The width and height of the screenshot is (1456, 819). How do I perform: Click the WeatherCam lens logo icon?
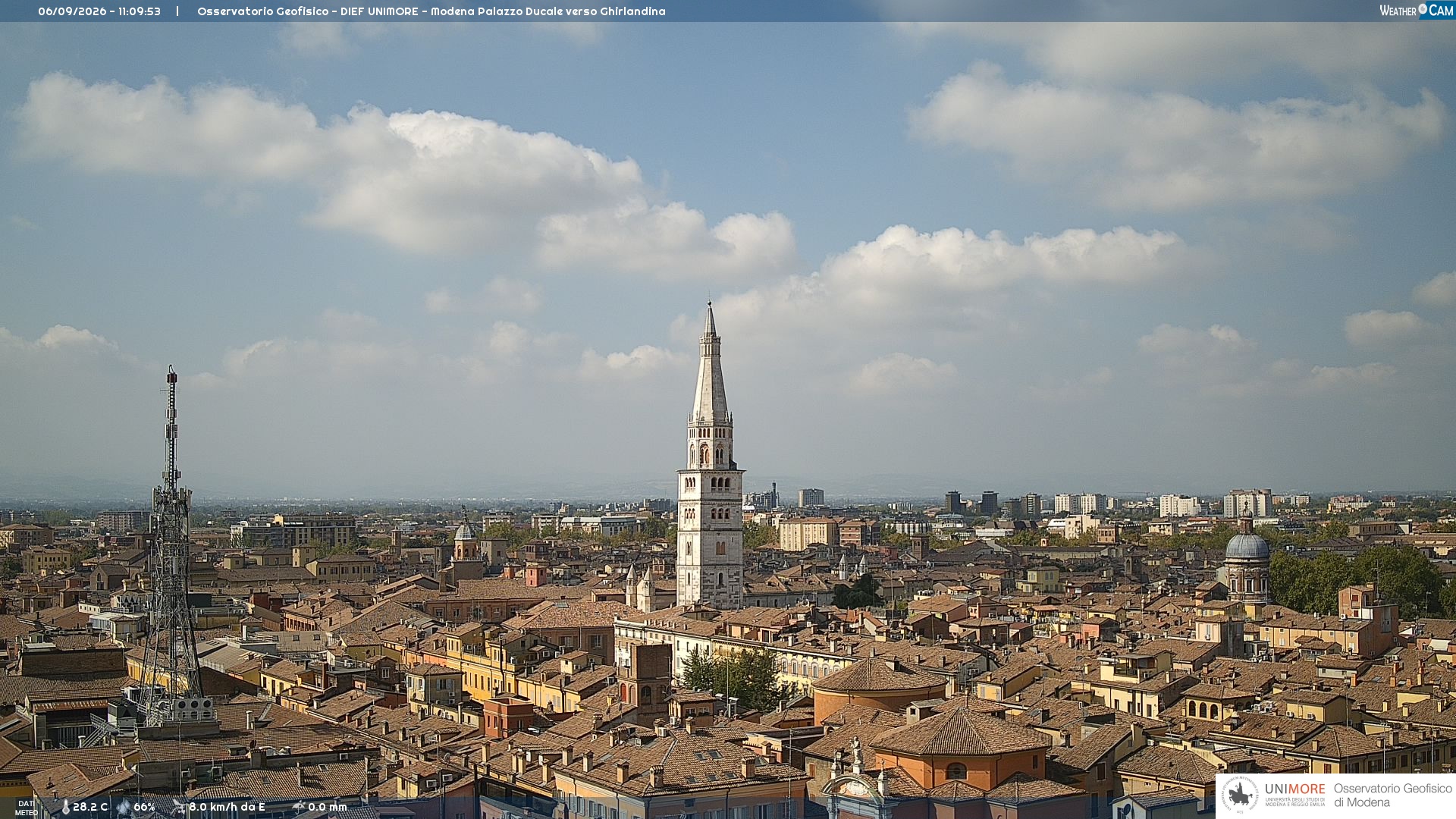point(1423,9)
